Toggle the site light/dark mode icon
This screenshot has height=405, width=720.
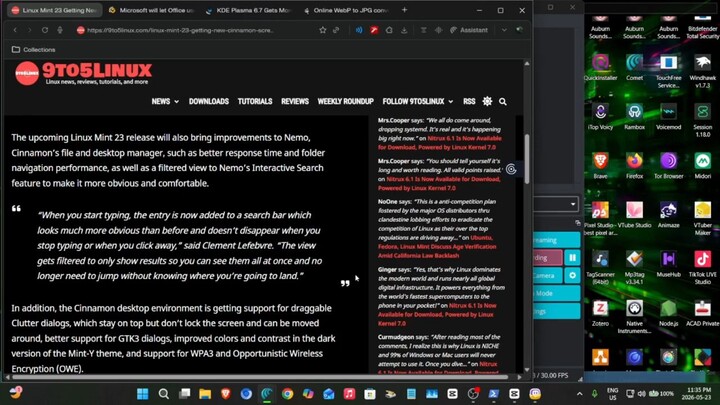click(x=487, y=101)
